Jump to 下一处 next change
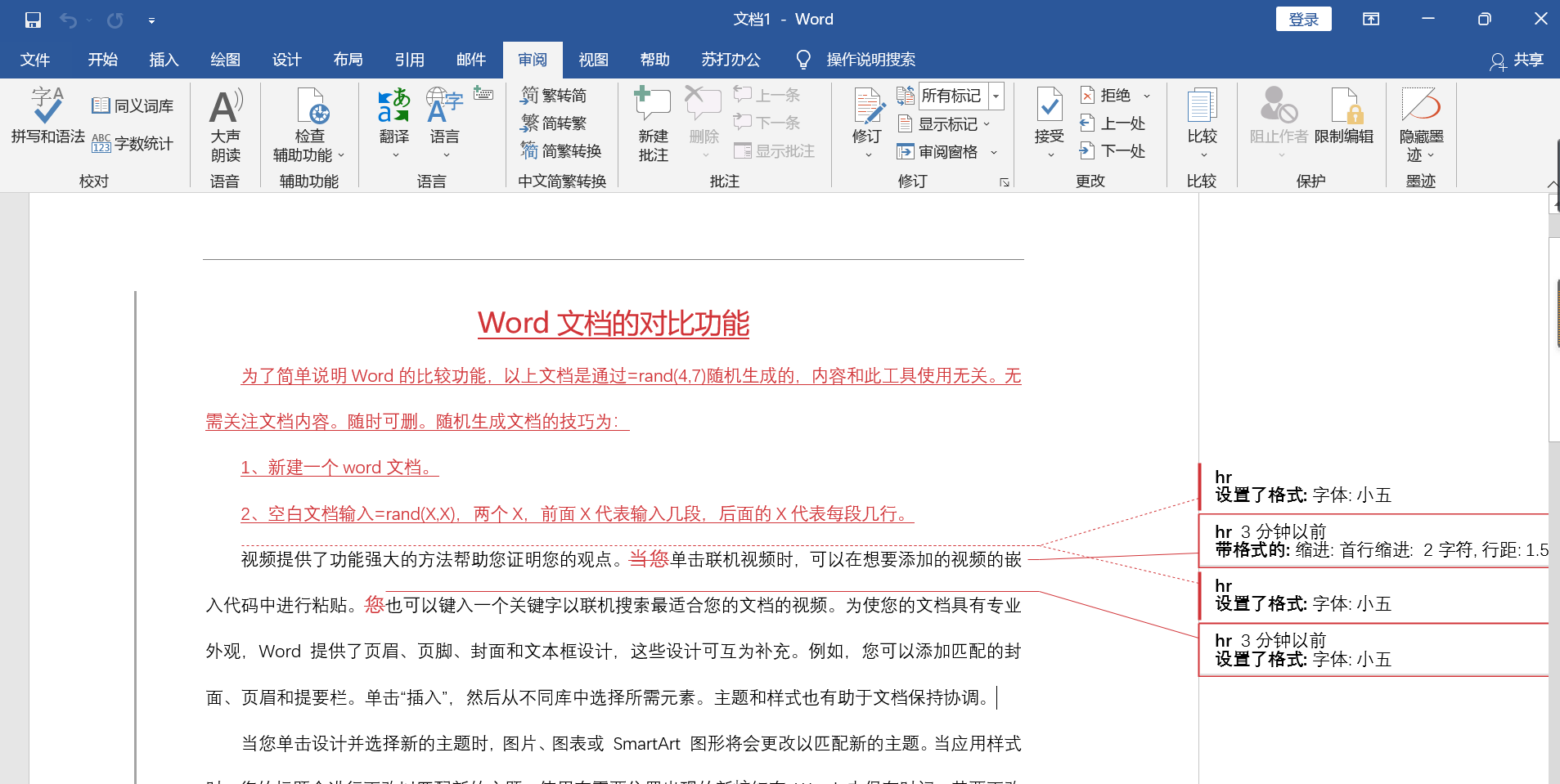Image resolution: width=1560 pixels, height=784 pixels. [1113, 151]
